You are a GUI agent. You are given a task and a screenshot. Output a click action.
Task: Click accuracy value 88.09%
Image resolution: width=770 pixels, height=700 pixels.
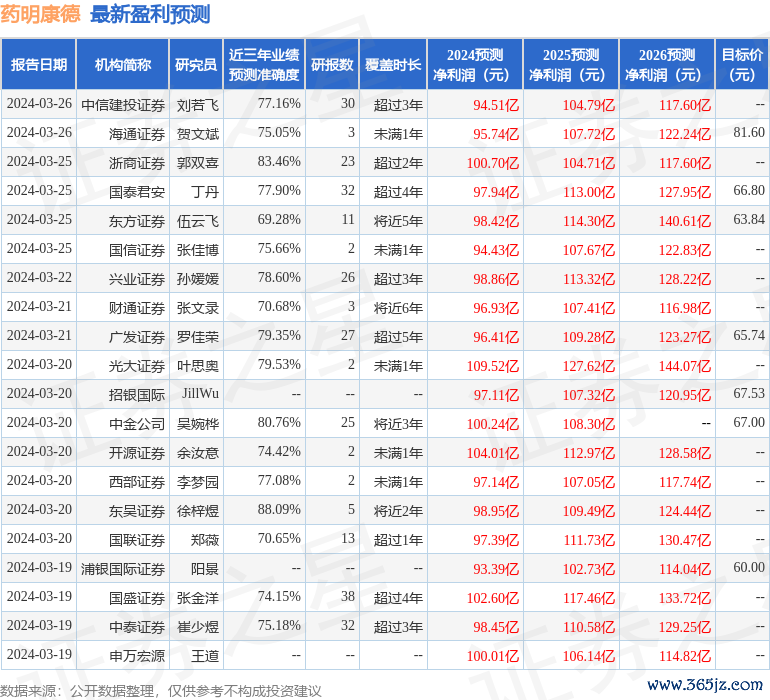point(279,509)
